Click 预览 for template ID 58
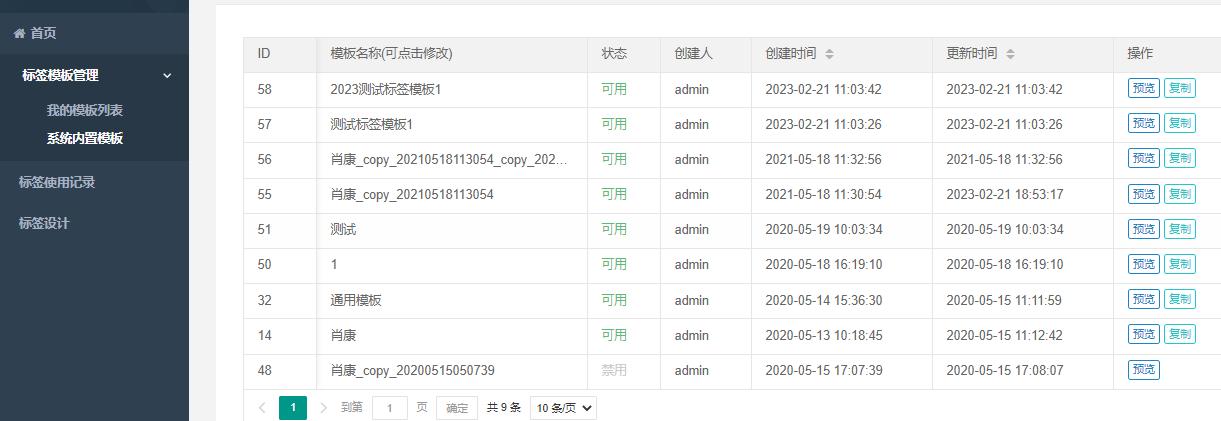Screen dimensions: 1221x421 [1144, 88]
